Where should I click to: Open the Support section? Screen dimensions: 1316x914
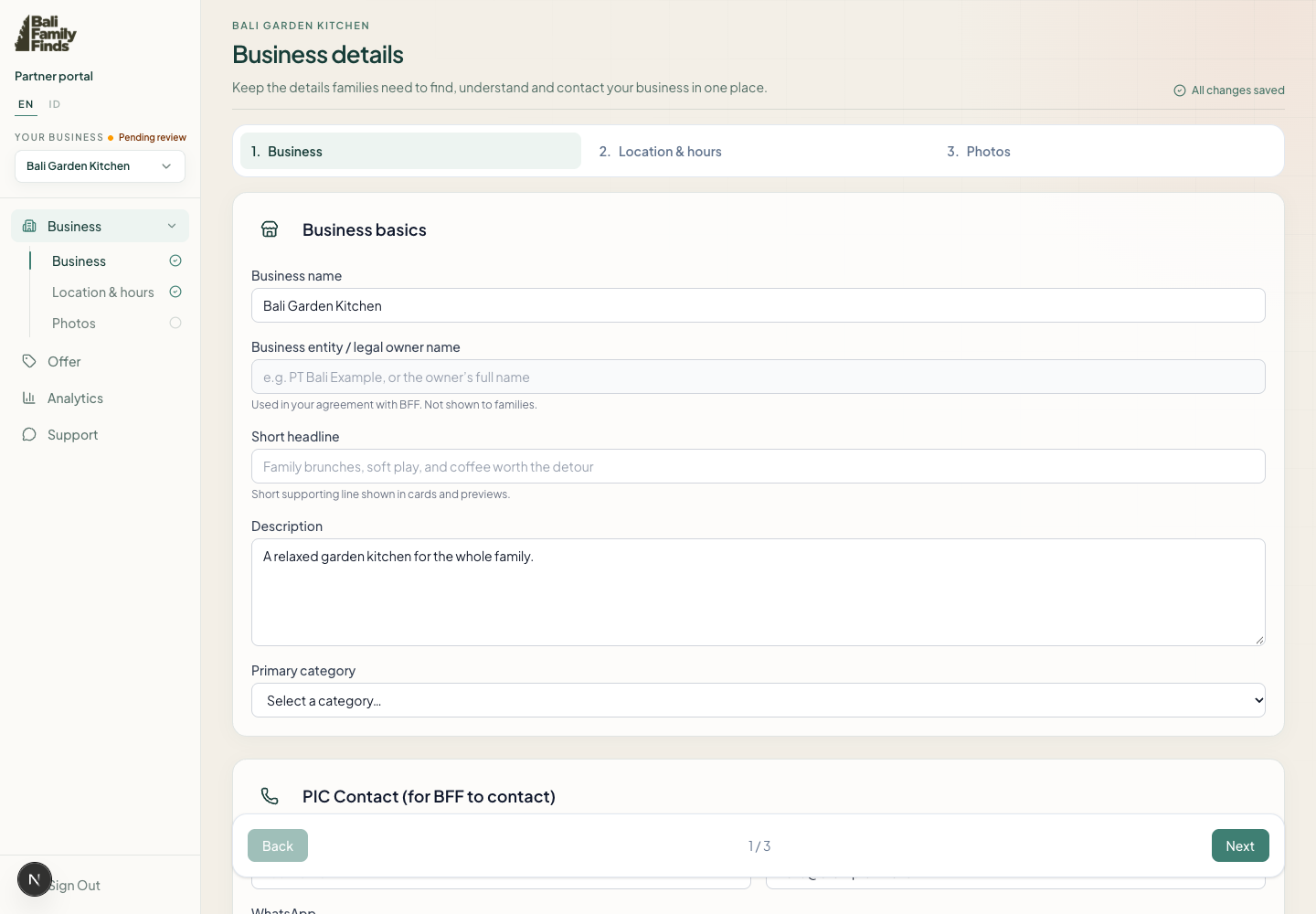coord(100,434)
